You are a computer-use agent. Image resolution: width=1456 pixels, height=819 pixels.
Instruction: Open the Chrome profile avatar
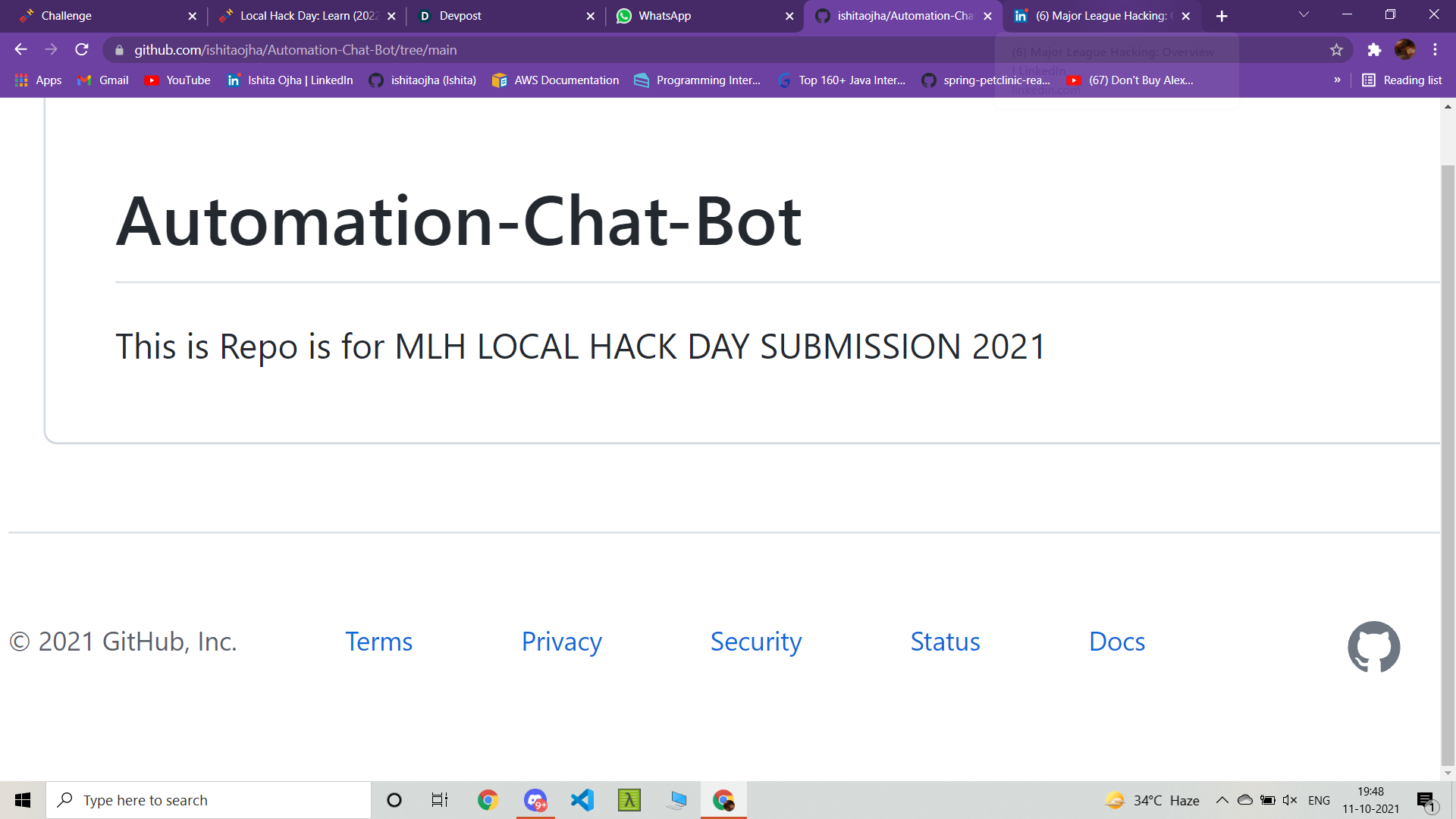tap(1404, 50)
